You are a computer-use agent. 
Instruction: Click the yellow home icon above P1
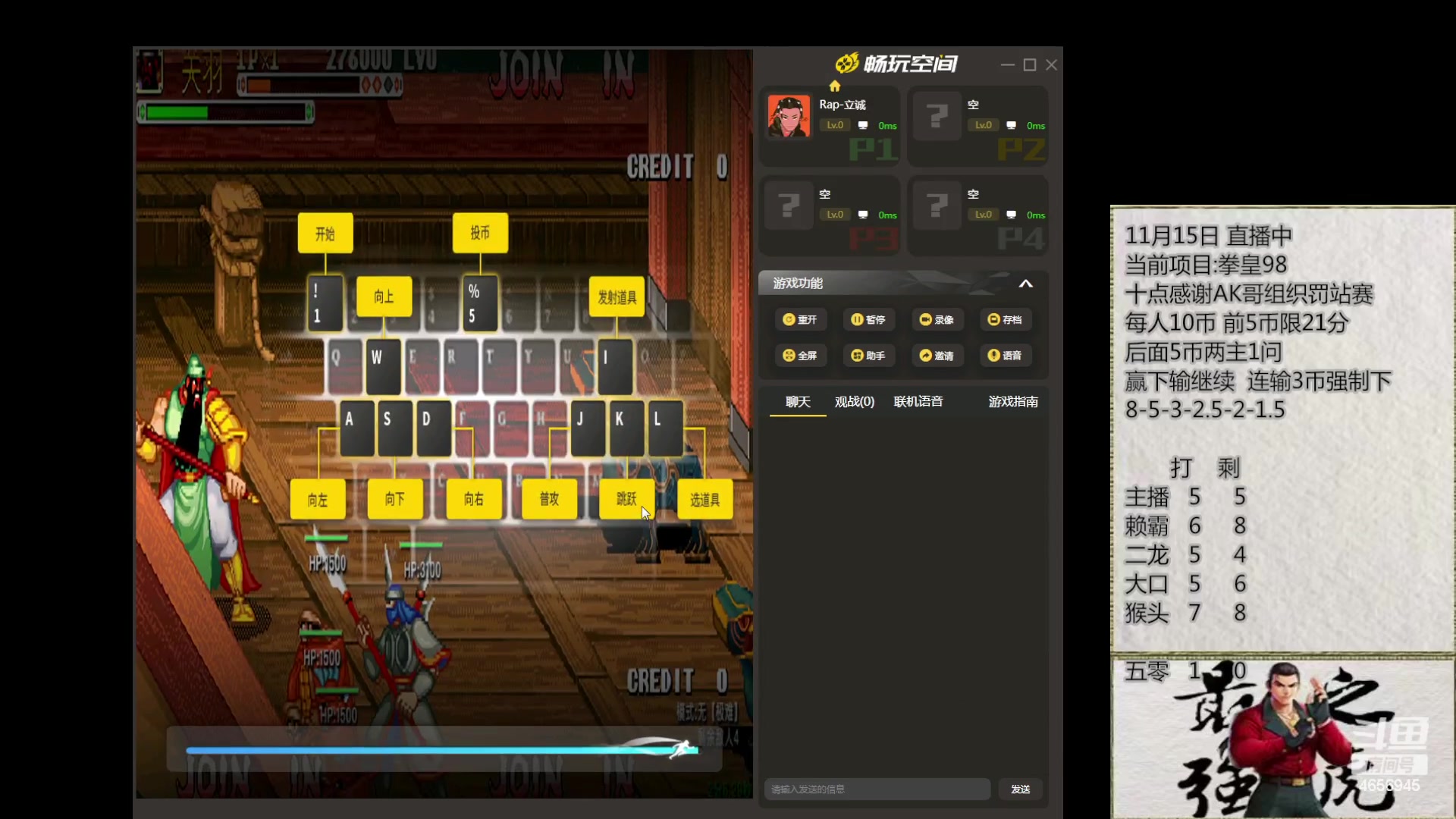[x=835, y=86]
